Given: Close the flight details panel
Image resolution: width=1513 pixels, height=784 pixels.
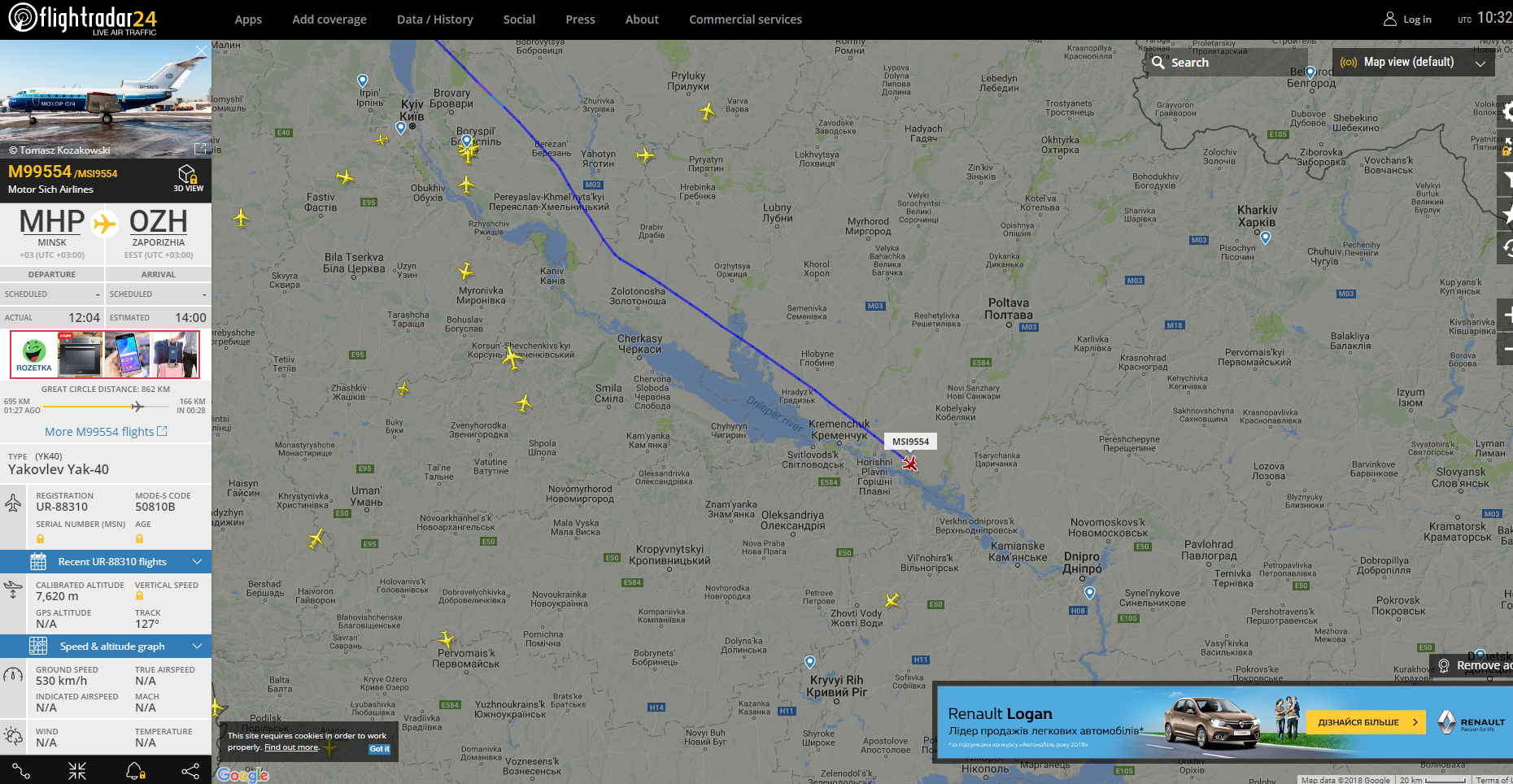Looking at the screenshot, I should tap(201, 50).
